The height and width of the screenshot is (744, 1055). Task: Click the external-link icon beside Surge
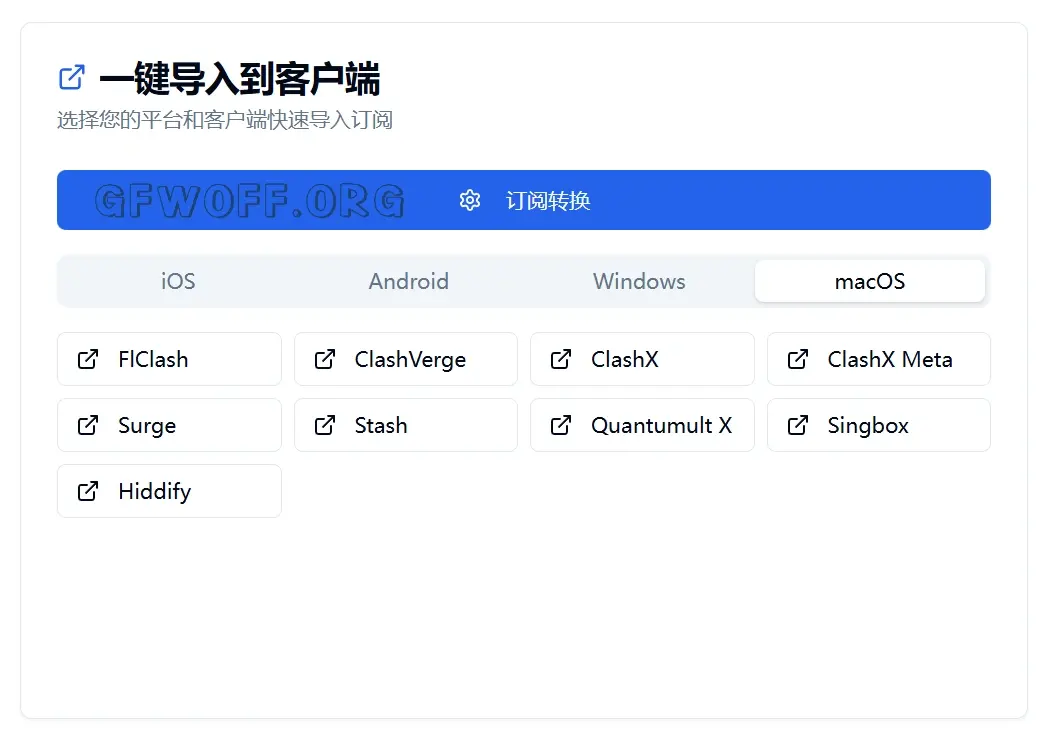coord(88,425)
